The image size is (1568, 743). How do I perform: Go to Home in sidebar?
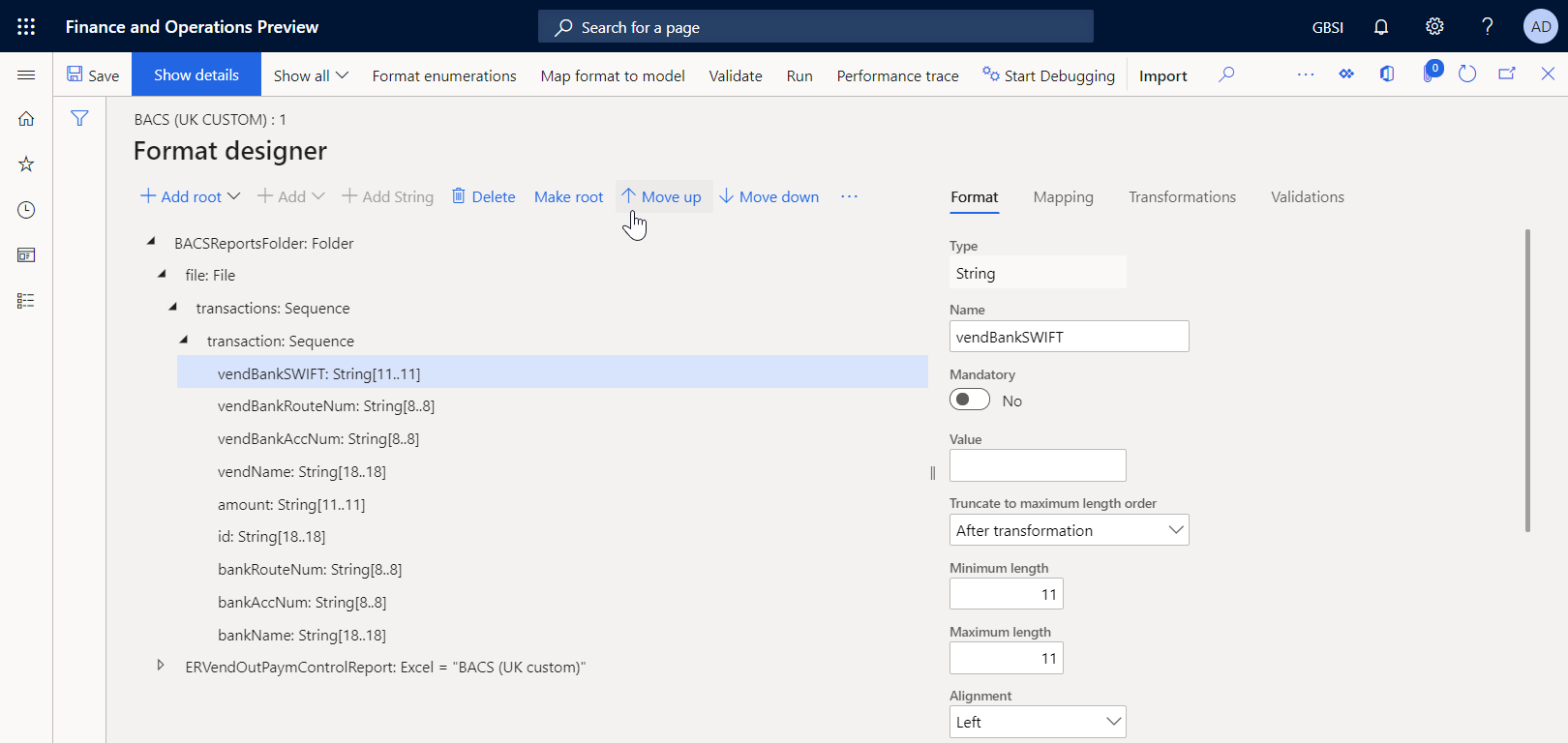tap(26, 119)
